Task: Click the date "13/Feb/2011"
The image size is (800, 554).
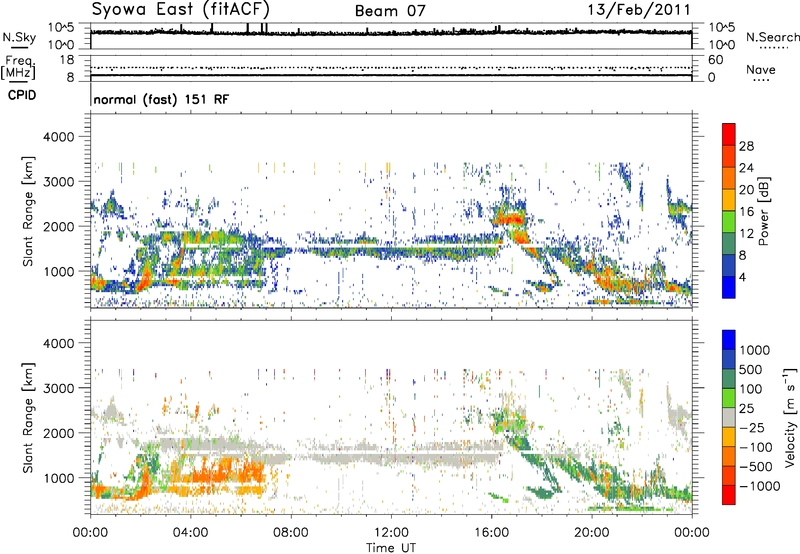Action: click(x=640, y=9)
